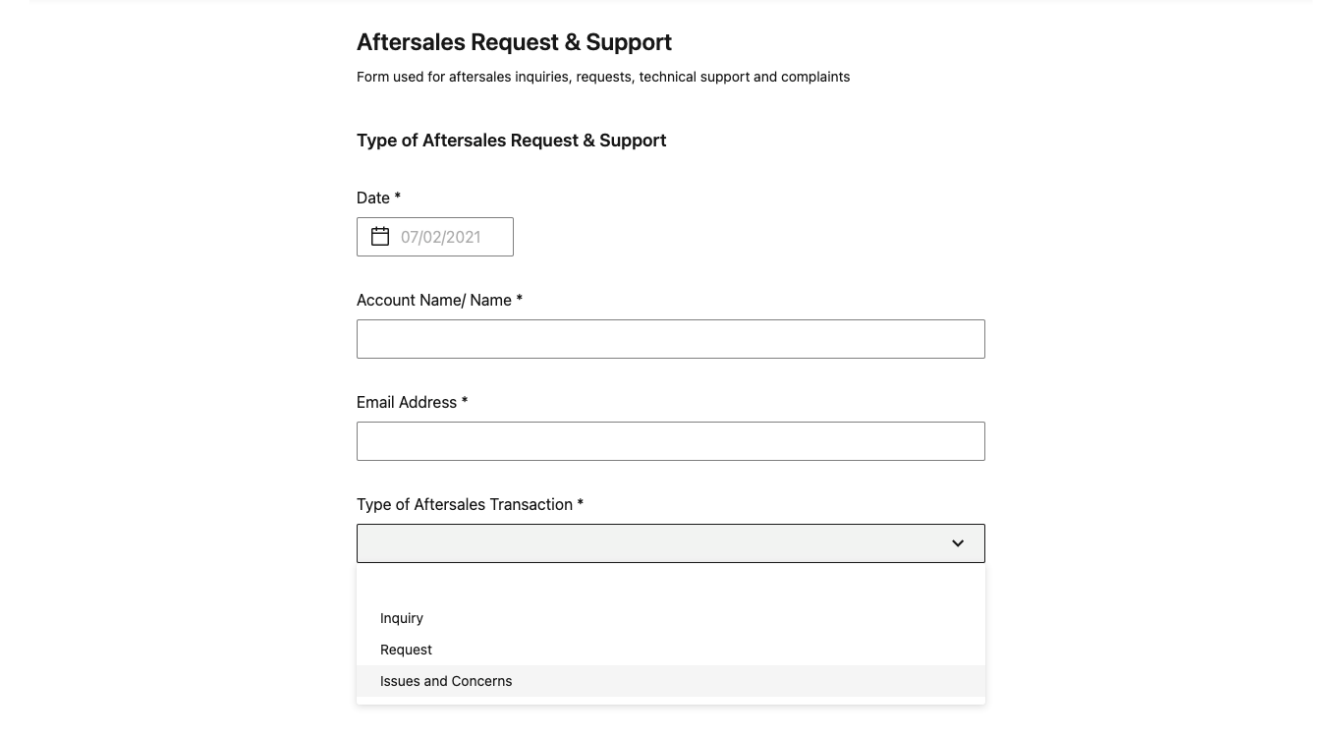Screen dimensions: 1339x737
Task: Open the calendar icon in Date field
Action: coord(379,237)
